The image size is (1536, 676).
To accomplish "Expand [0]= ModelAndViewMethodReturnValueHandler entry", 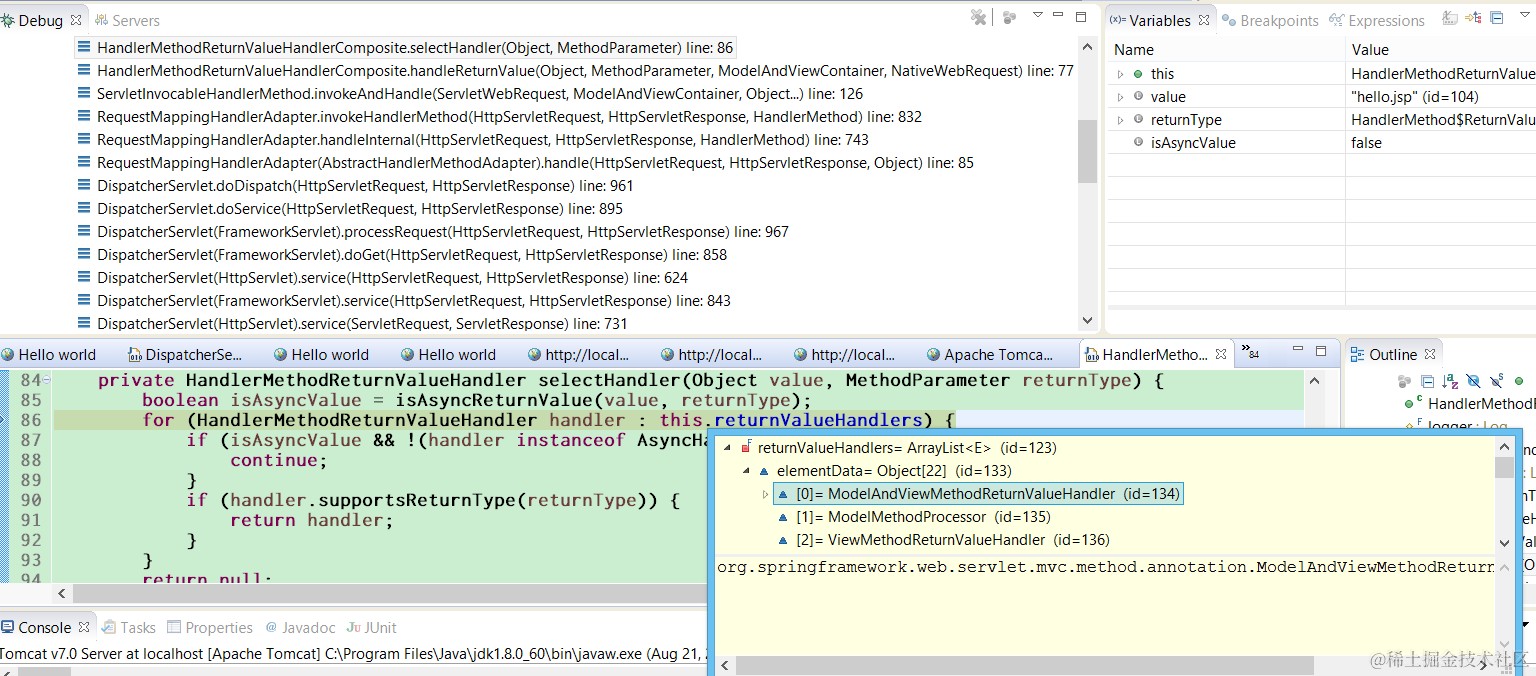I will tap(766, 494).
